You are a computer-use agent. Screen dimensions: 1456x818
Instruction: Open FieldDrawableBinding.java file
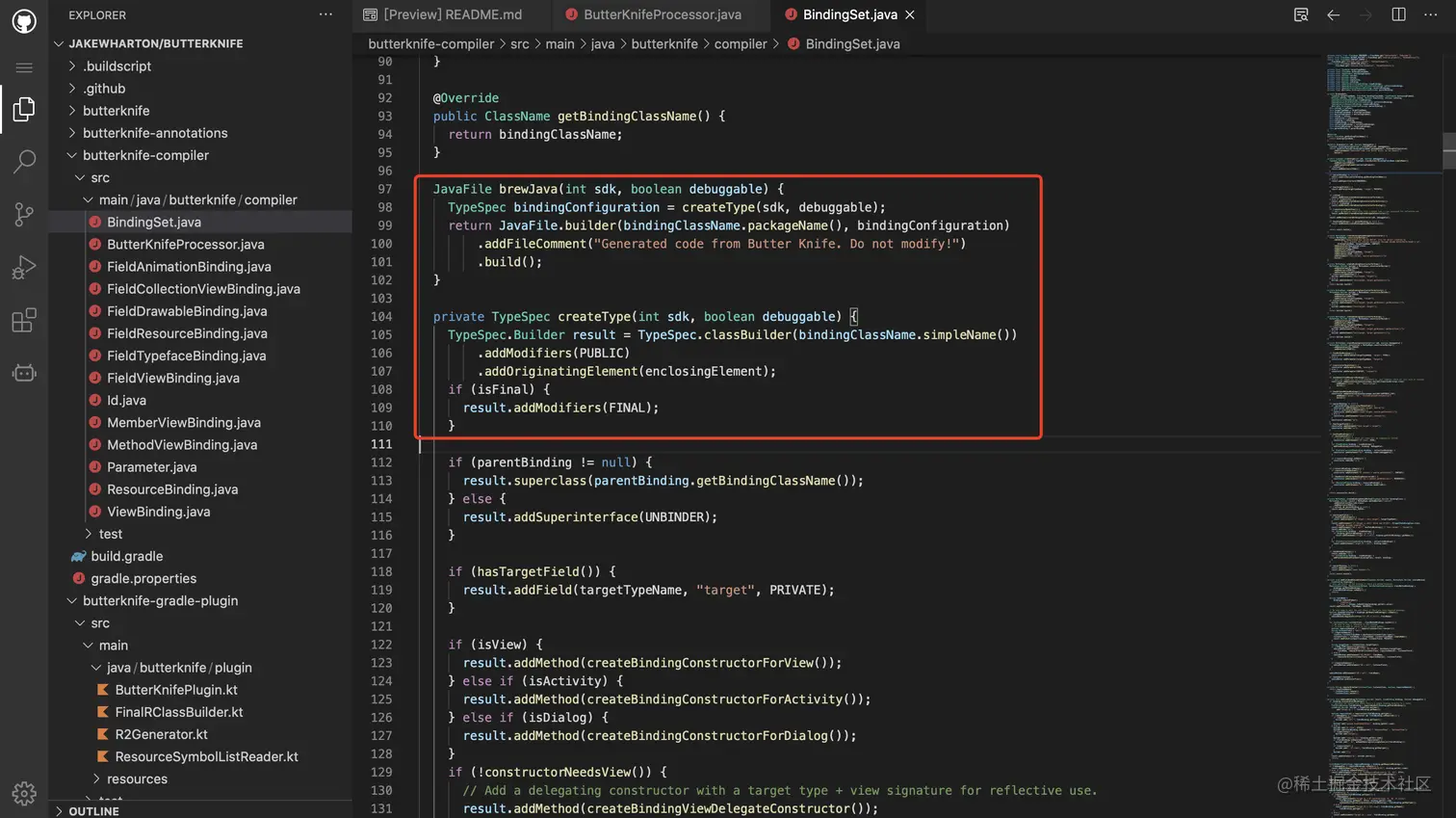[200, 311]
